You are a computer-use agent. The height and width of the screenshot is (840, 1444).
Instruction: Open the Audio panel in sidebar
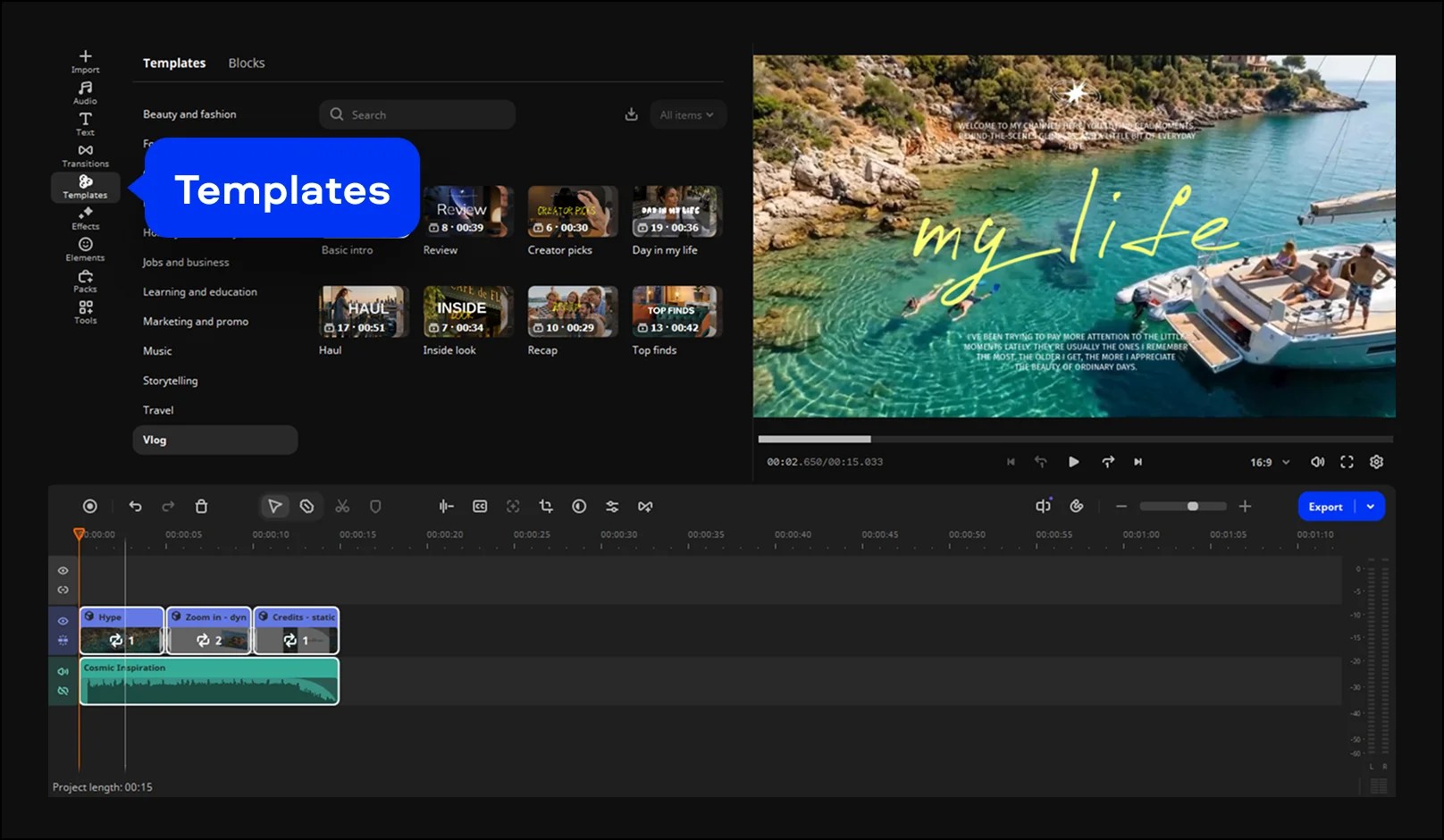point(85,93)
